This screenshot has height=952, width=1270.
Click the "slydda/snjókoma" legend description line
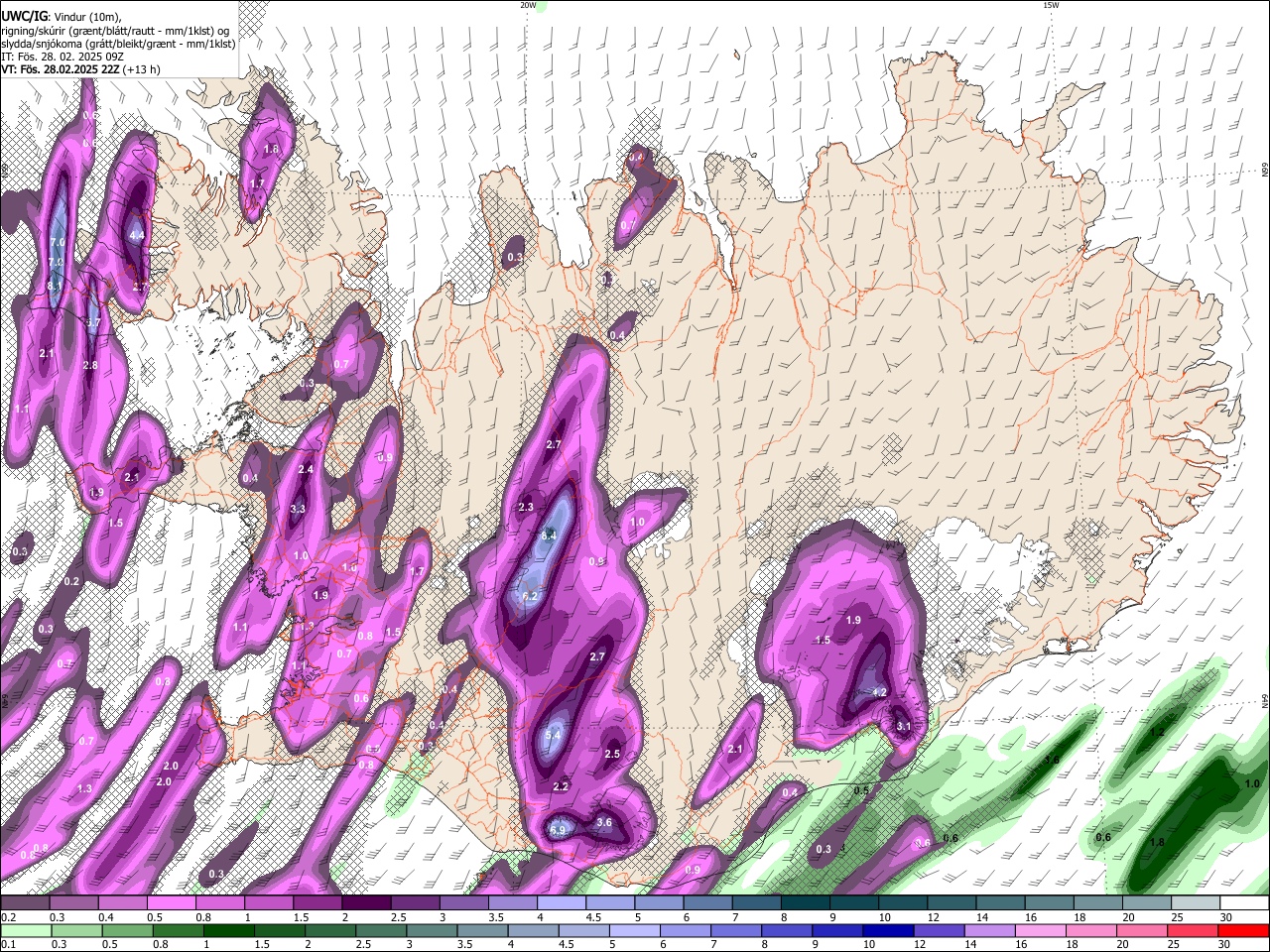(118, 44)
